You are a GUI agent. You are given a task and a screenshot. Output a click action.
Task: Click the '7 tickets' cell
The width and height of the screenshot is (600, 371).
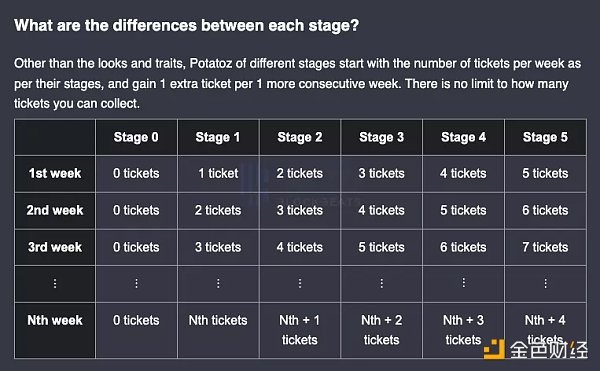click(x=545, y=247)
